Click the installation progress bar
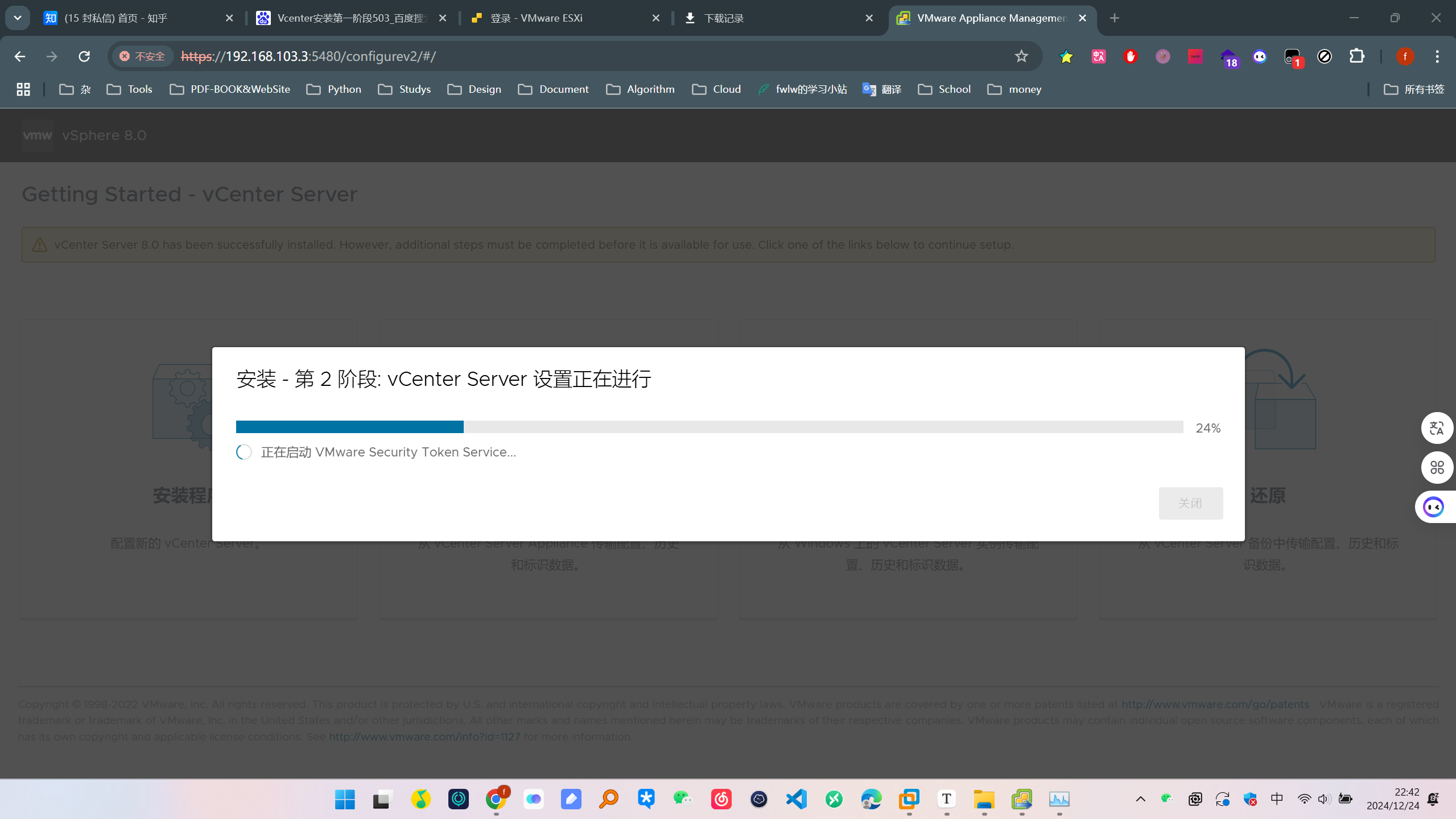1456x819 pixels. tap(710, 427)
